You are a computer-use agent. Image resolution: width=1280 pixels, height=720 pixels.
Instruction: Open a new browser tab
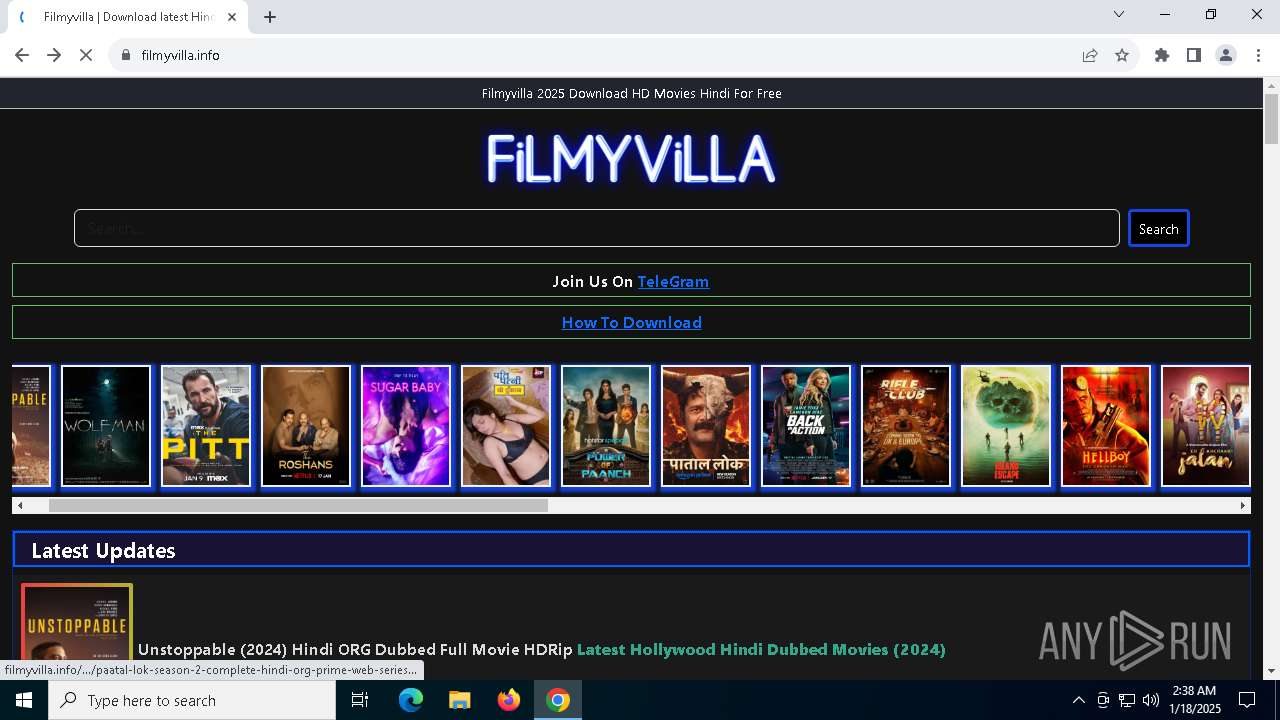[270, 17]
